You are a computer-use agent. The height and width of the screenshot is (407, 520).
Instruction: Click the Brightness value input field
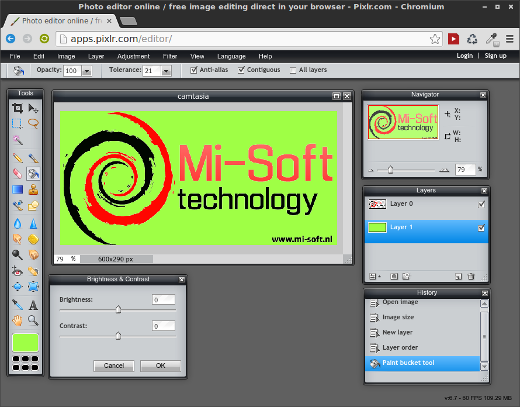[x=164, y=300]
